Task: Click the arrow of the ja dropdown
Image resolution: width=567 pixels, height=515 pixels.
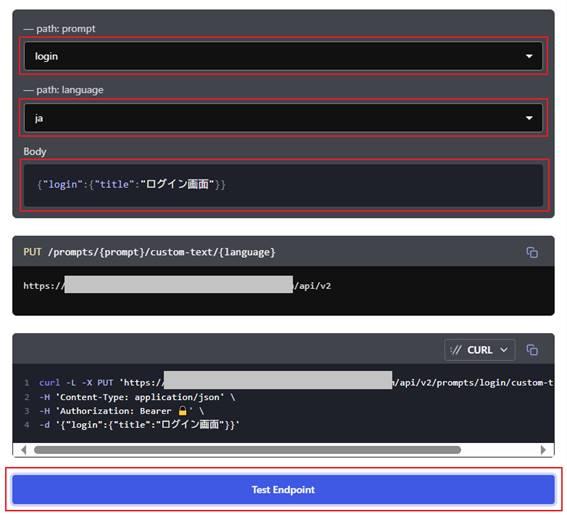Action: 529,118
